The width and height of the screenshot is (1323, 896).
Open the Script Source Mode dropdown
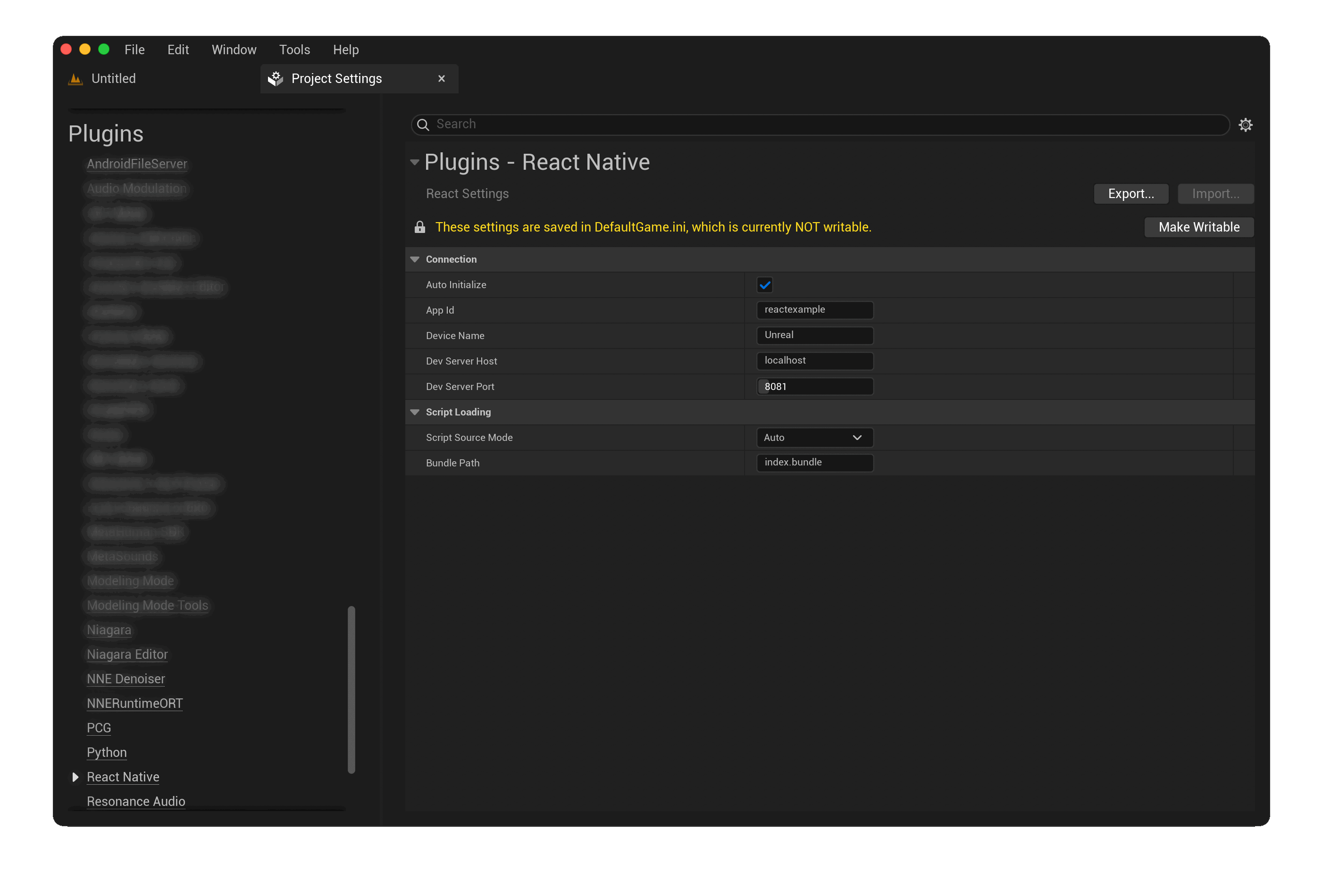pyautogui.click(x=815, y=438)
